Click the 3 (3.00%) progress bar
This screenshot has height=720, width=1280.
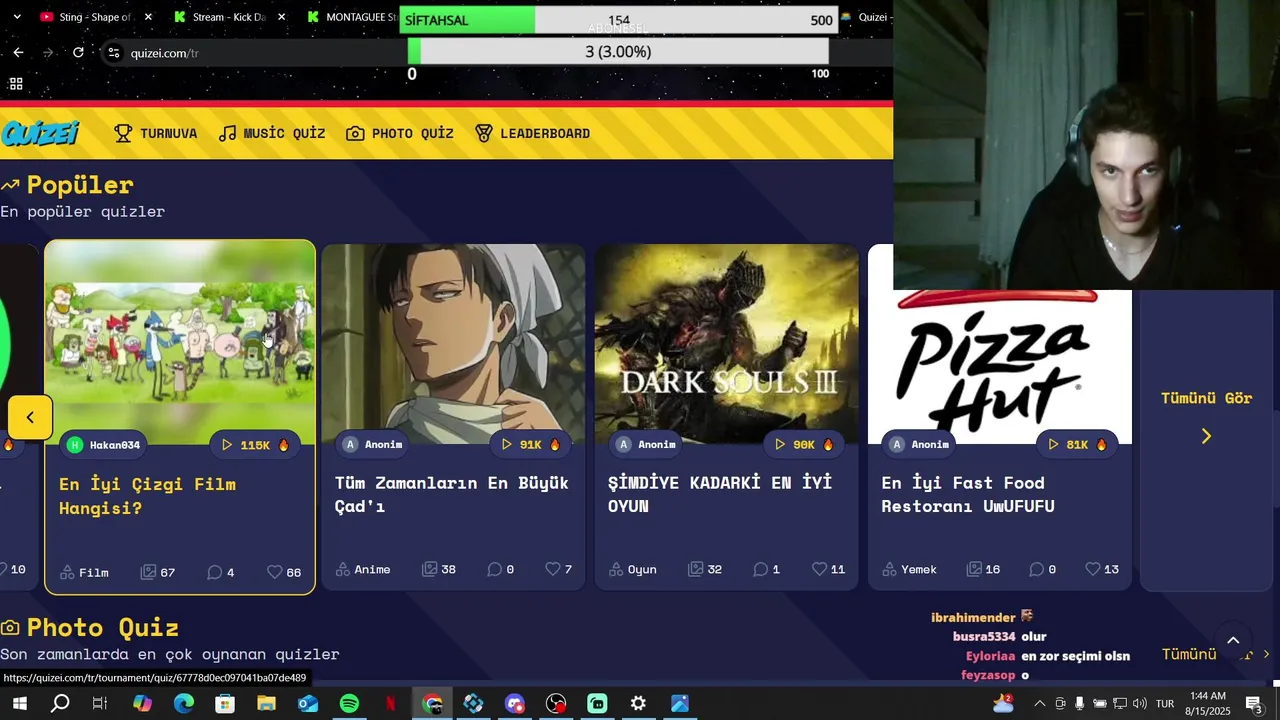(x=618, y=51)
